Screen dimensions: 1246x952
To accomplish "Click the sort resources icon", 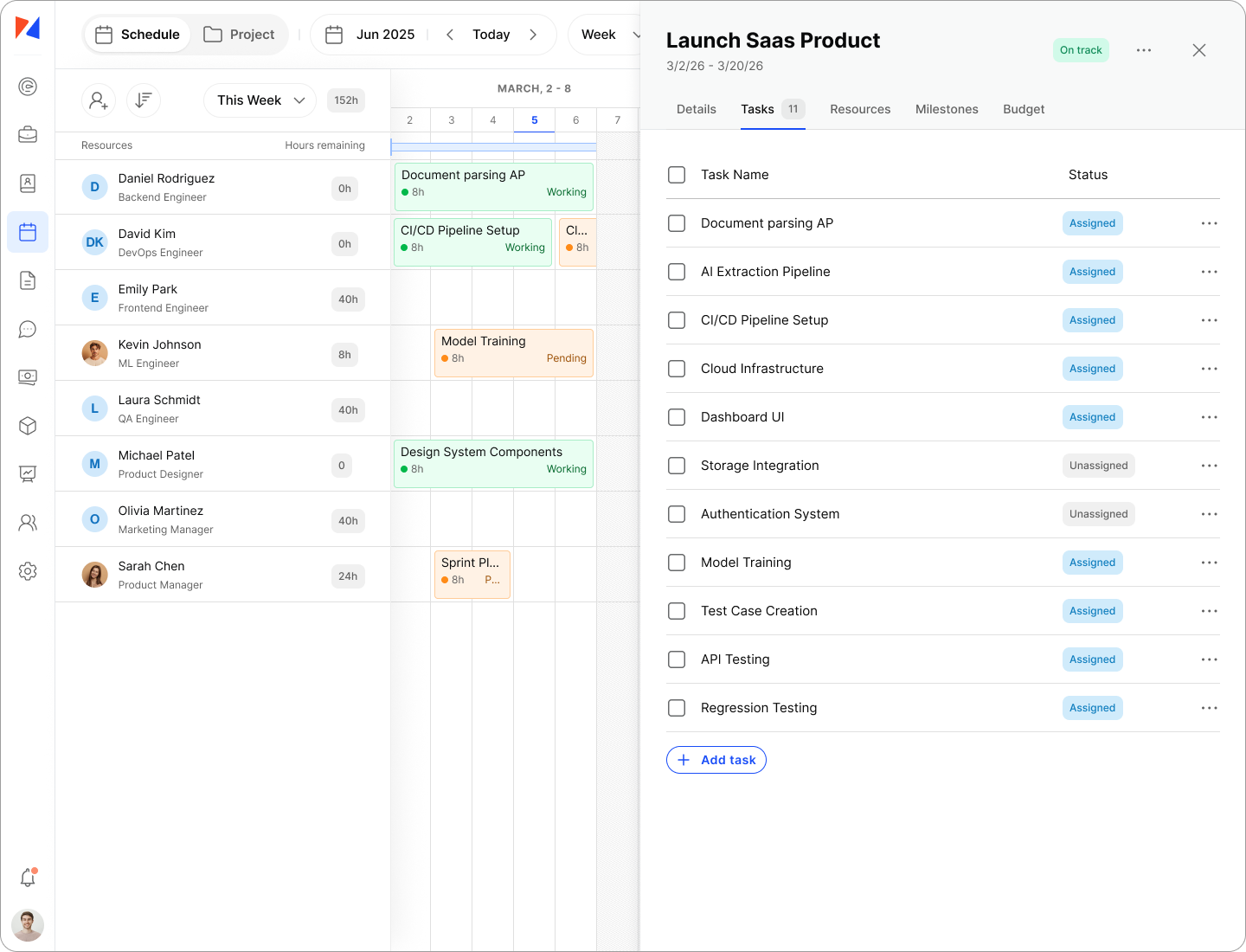I will pyautogui.click(x=144, y=100).
